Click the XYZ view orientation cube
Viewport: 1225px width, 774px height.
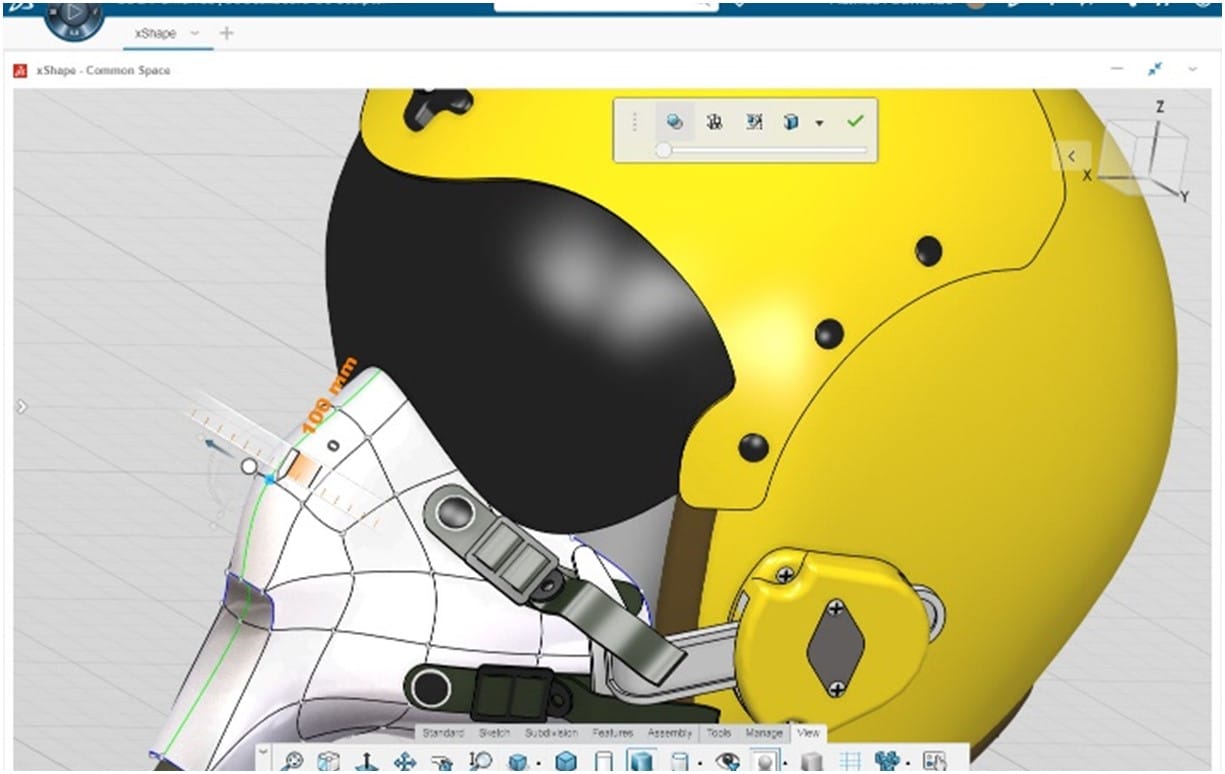[1150, 155]
